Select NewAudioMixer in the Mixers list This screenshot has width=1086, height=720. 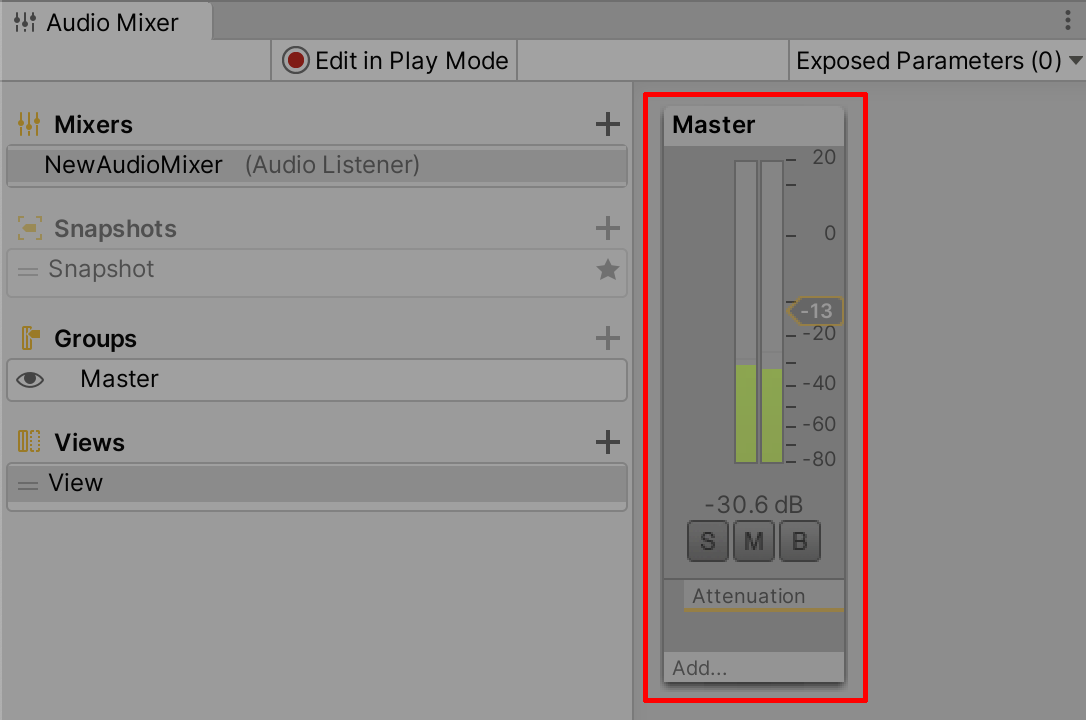[x=317, y=165]
